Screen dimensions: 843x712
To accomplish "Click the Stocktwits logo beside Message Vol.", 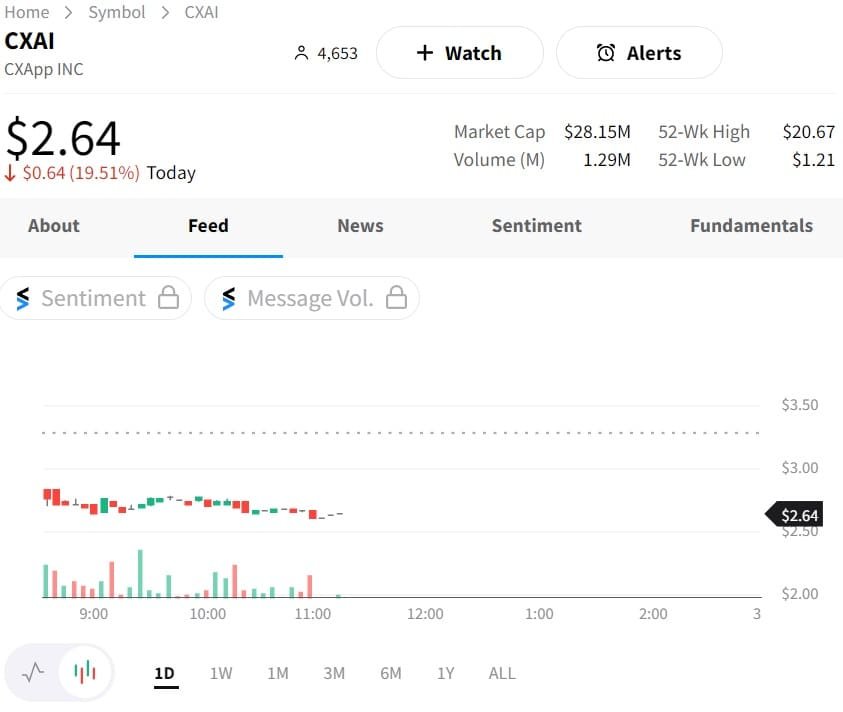I will (x=229, y=298).
